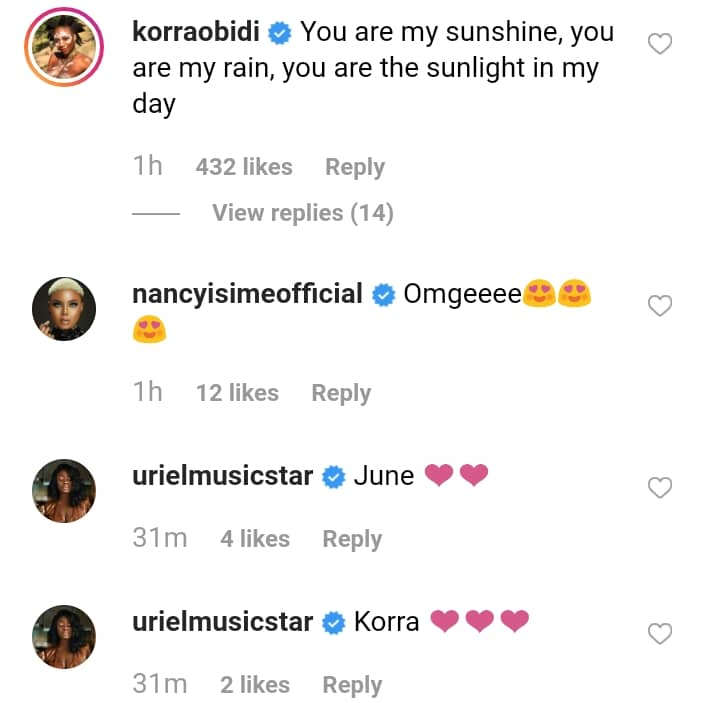Open nancyisimeofficial's profile picture
Viewport: 720px width, 703px height.
[x=64, y=310]
